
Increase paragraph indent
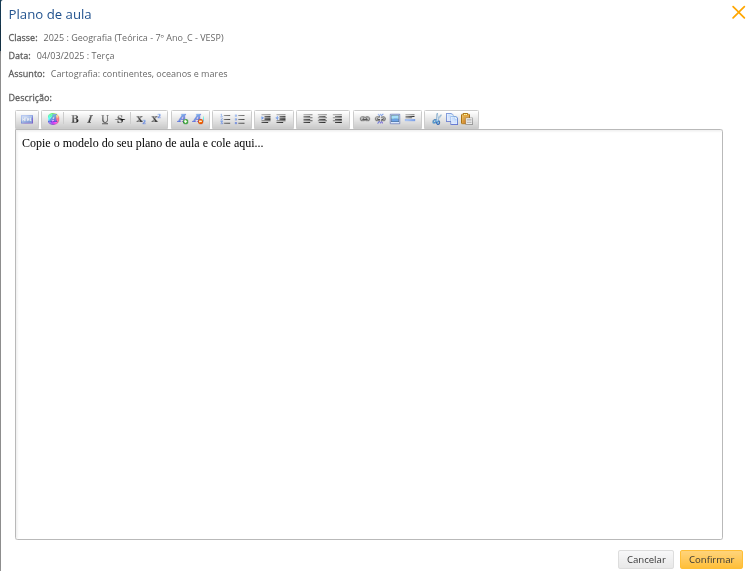[266, 119]
